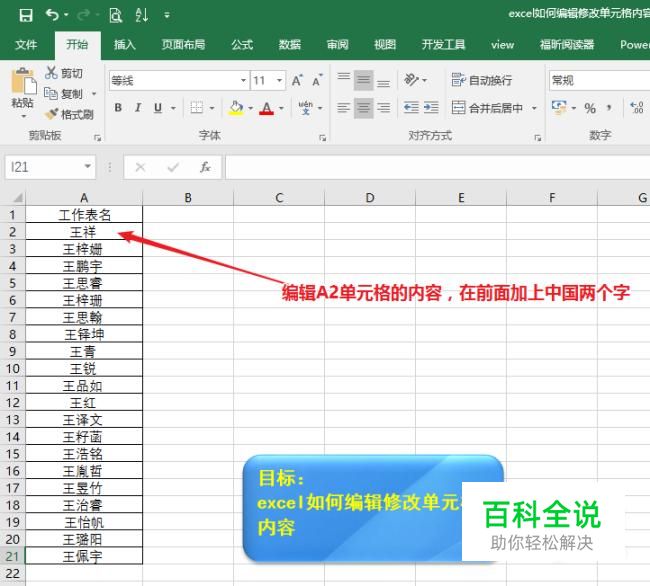Click the formula bar Enter checkmark icon
Viewport: 650px width, 586px height.
click(x=173, y=167)
